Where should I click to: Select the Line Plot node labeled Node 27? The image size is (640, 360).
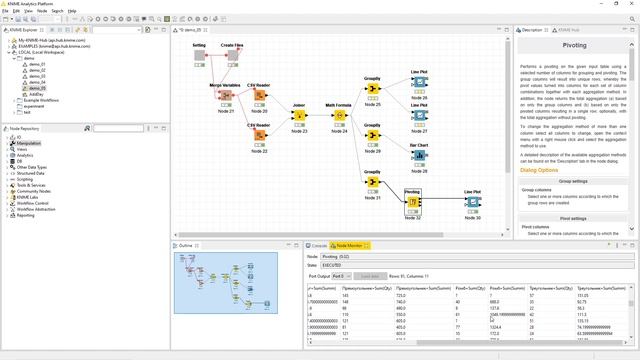tap(419, 116)
